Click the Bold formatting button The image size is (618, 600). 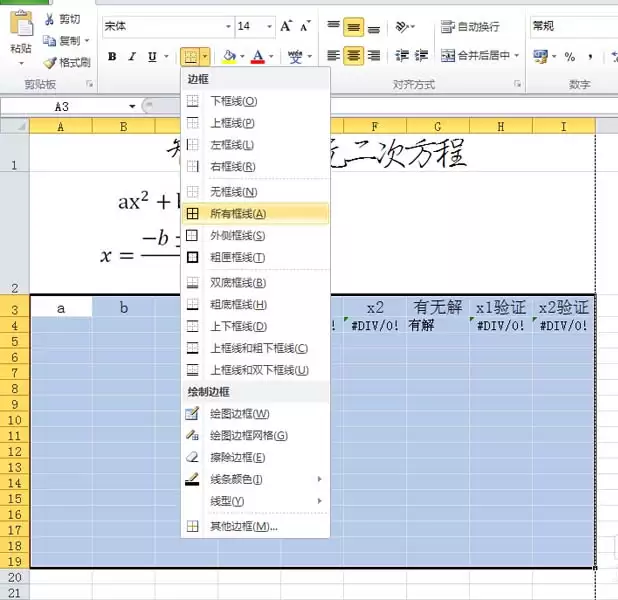(x=112, y=57)
